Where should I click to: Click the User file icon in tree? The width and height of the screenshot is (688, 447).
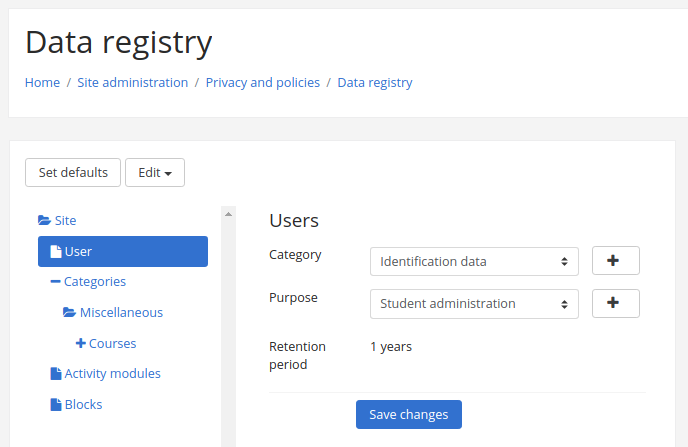pos(56,252)
